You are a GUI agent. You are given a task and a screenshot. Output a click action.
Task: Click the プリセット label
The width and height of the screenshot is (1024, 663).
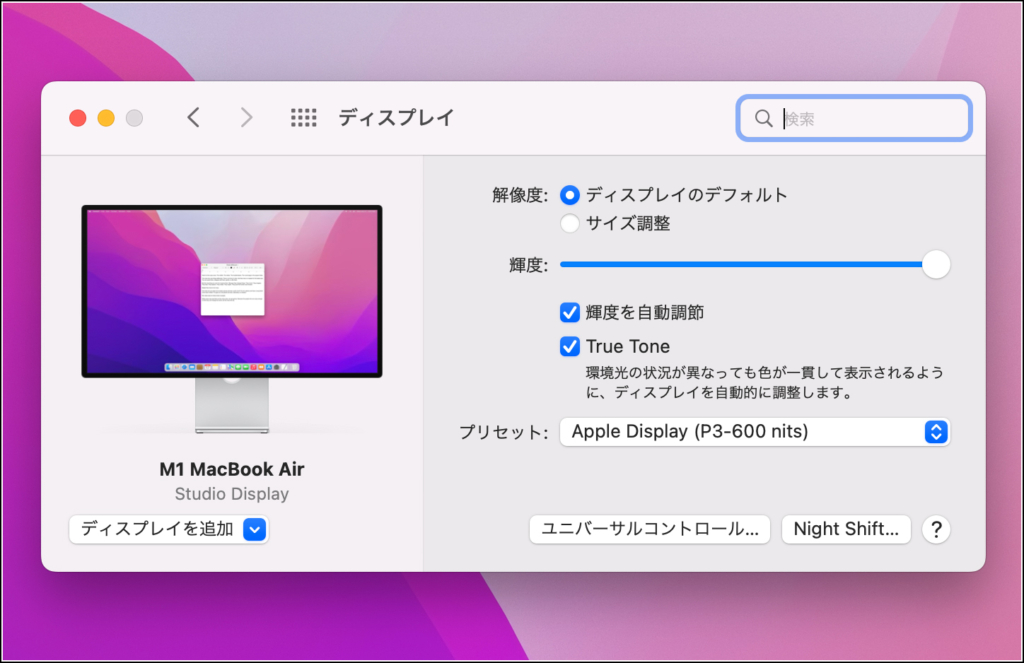(504, 432)
